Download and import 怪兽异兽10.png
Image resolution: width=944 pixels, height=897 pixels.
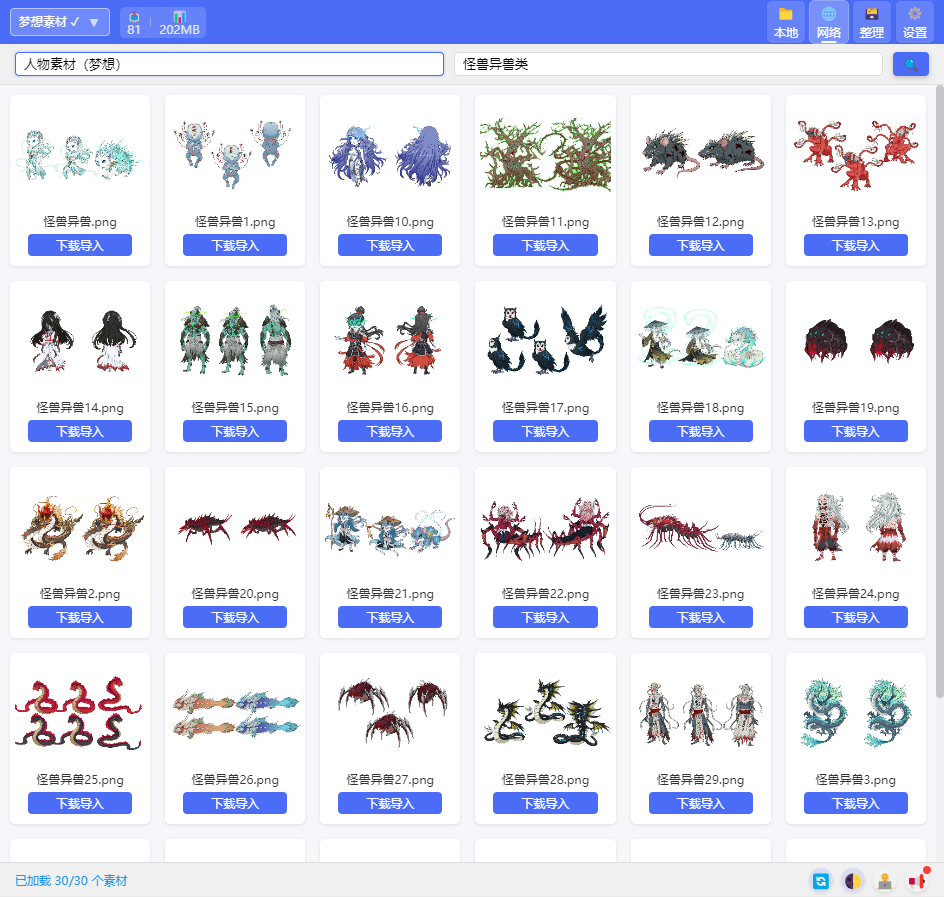click(390, 246)
